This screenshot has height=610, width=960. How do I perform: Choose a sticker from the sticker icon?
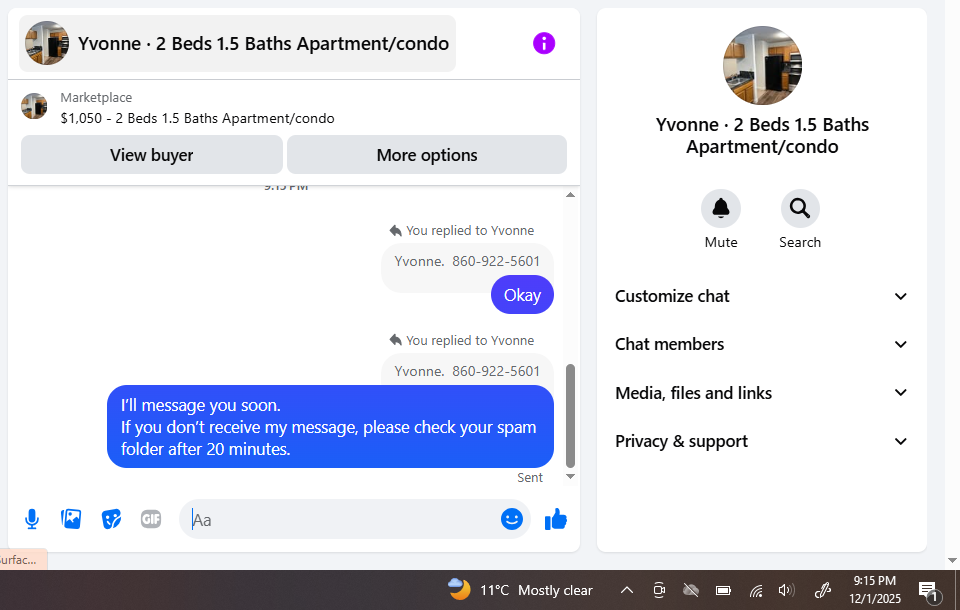[111, 519]
